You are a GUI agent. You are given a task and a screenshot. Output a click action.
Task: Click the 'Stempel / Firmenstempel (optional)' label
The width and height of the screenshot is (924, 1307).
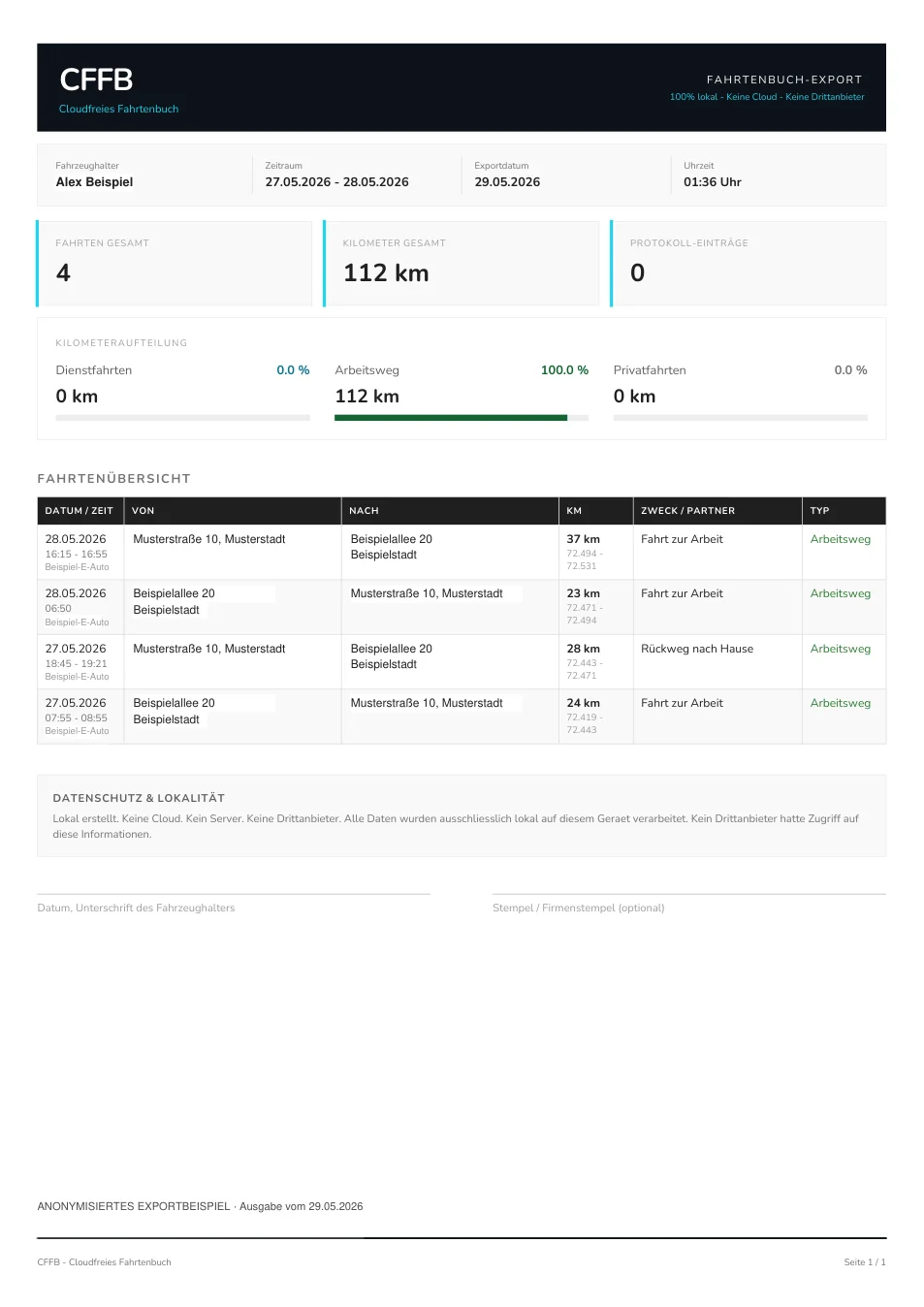(578, 908)
